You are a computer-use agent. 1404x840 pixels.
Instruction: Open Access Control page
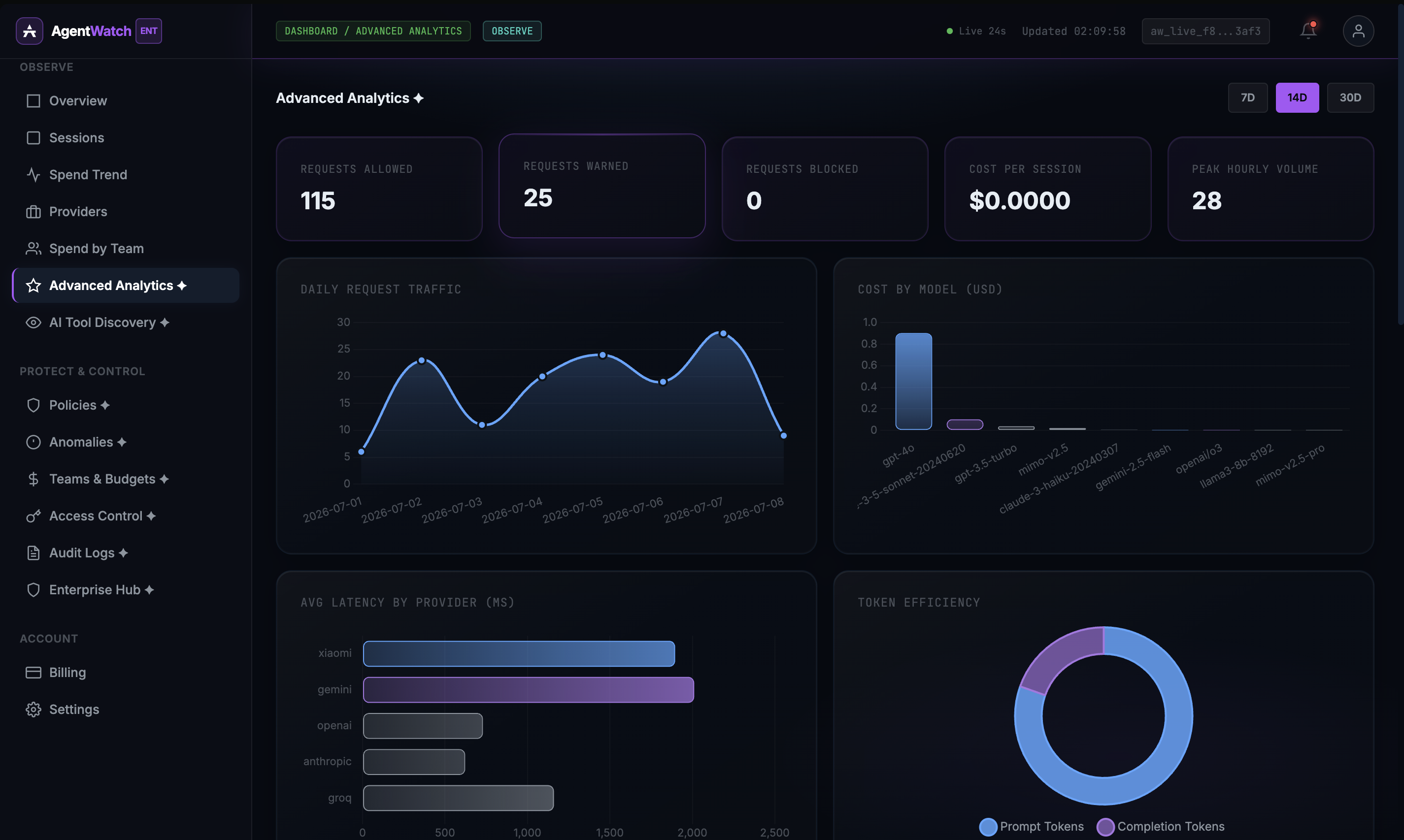(126, 516)
